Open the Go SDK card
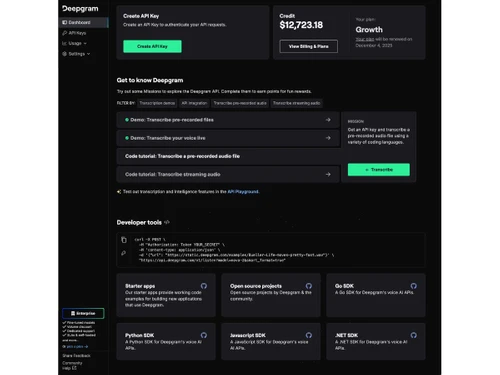Viewport: 500px width, 375px height. [376, 295]
